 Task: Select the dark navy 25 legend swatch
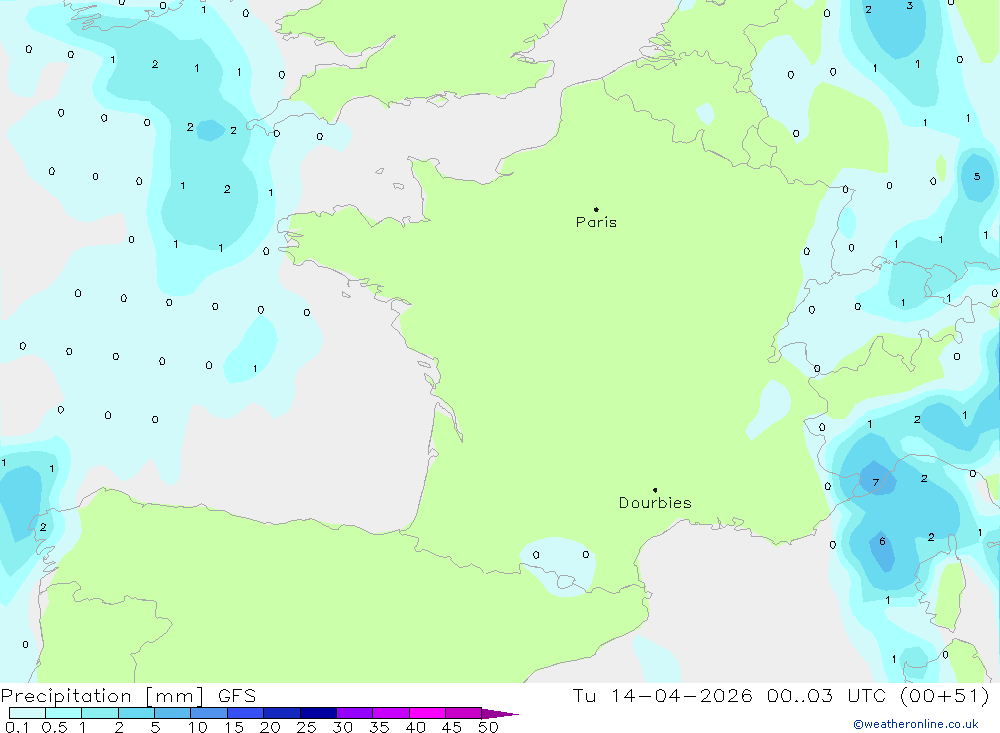[x=318, y=713]
